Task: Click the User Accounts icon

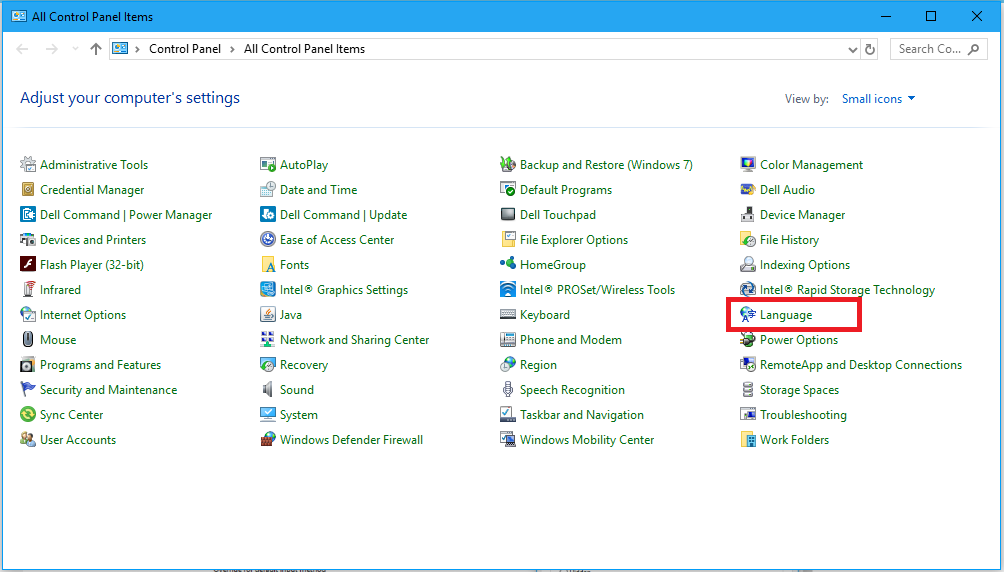Action: (28, 439)
